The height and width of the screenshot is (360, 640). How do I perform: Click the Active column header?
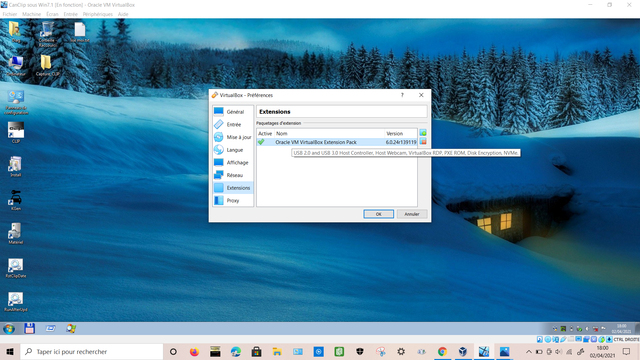click(265, 133)
